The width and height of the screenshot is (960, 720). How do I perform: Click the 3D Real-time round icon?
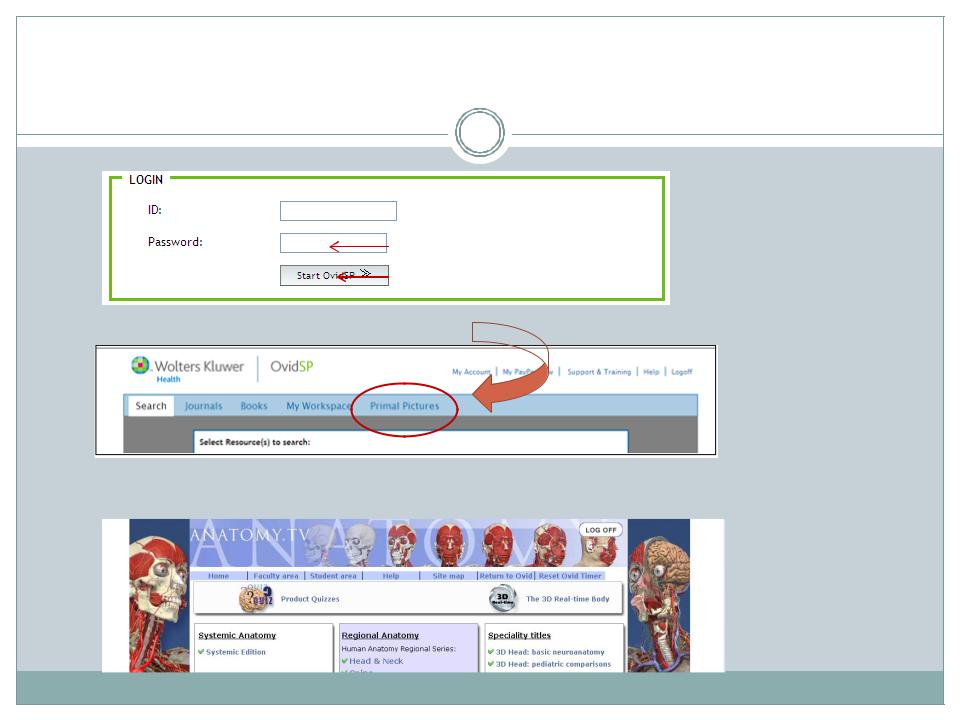coord(503,599)
